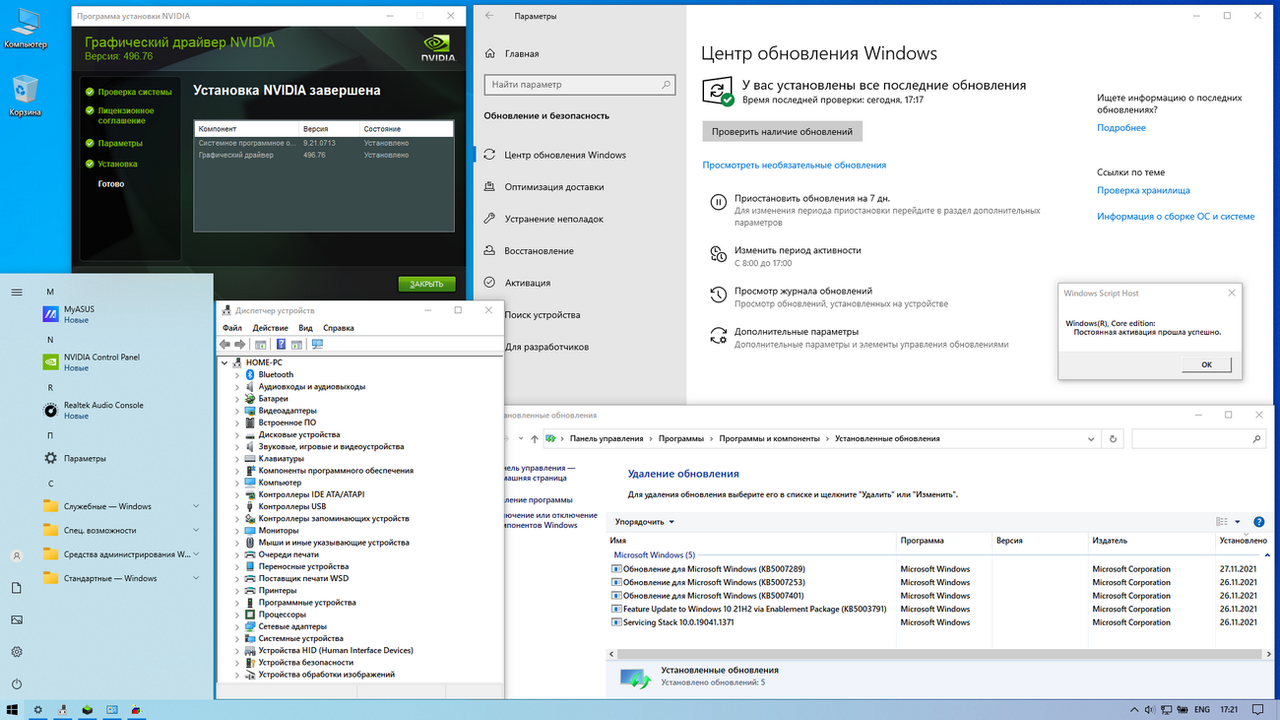
Task: Click update history clock icon
Action: point(718,294)
